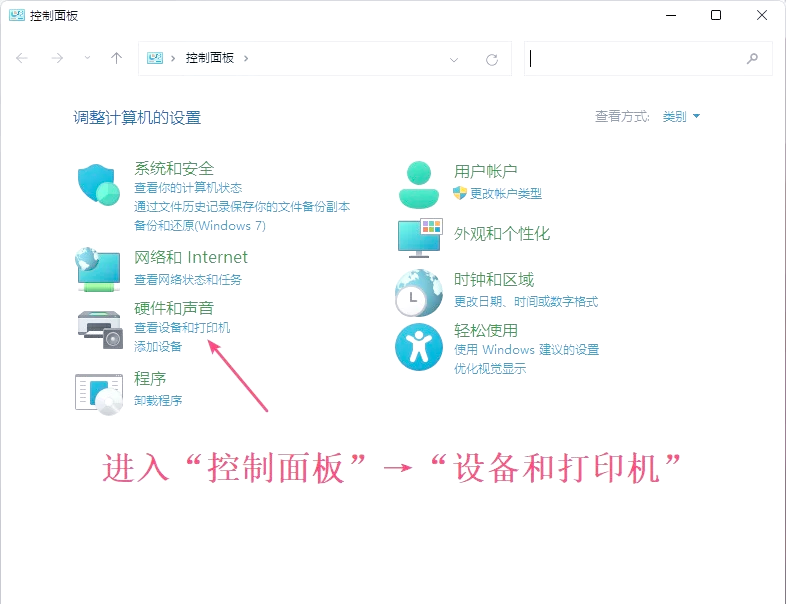This screenshot has height=604, width=786.
Task: Click the search magnifier icon
Action: 752,59
